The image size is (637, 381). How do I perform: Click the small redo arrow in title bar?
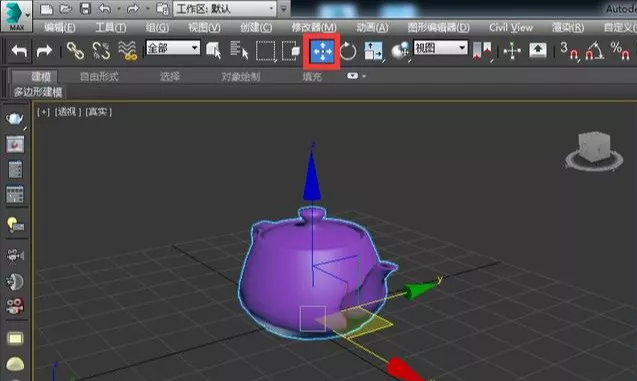pyautogui.click(x=133, y=8)
